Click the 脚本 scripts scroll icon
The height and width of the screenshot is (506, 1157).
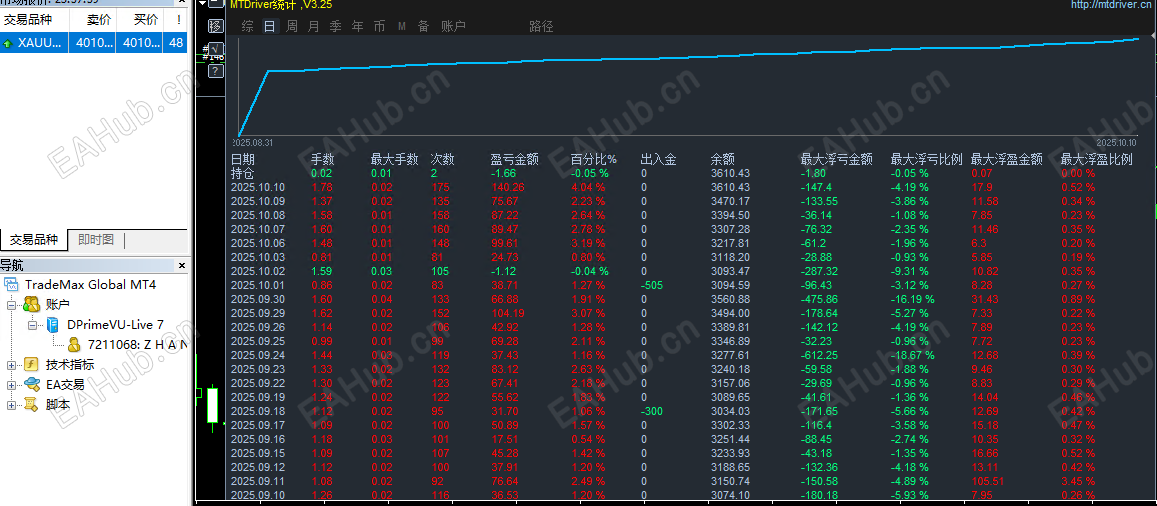click(31, 404)
